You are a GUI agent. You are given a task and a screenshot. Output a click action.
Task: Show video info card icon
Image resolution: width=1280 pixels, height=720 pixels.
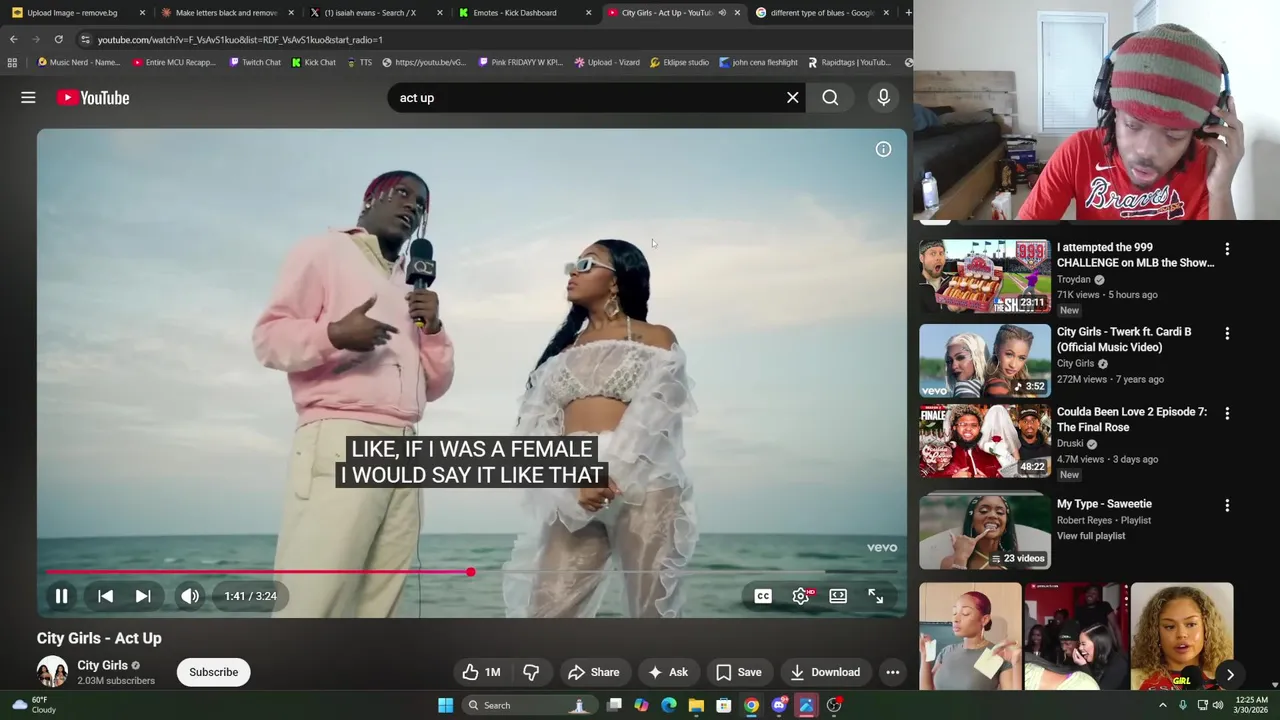[x=883, y=149]
